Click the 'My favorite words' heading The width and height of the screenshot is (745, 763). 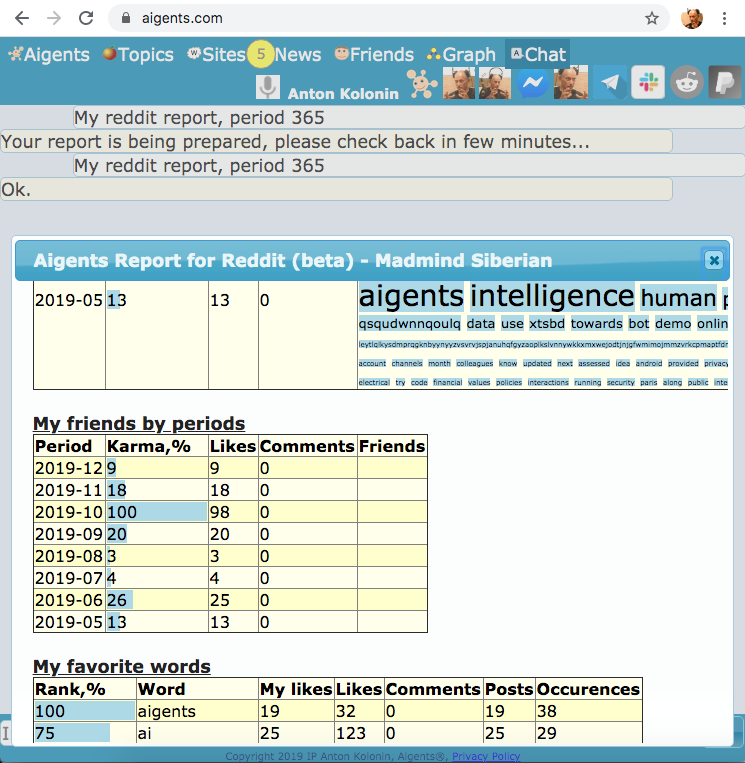(122, 666)
